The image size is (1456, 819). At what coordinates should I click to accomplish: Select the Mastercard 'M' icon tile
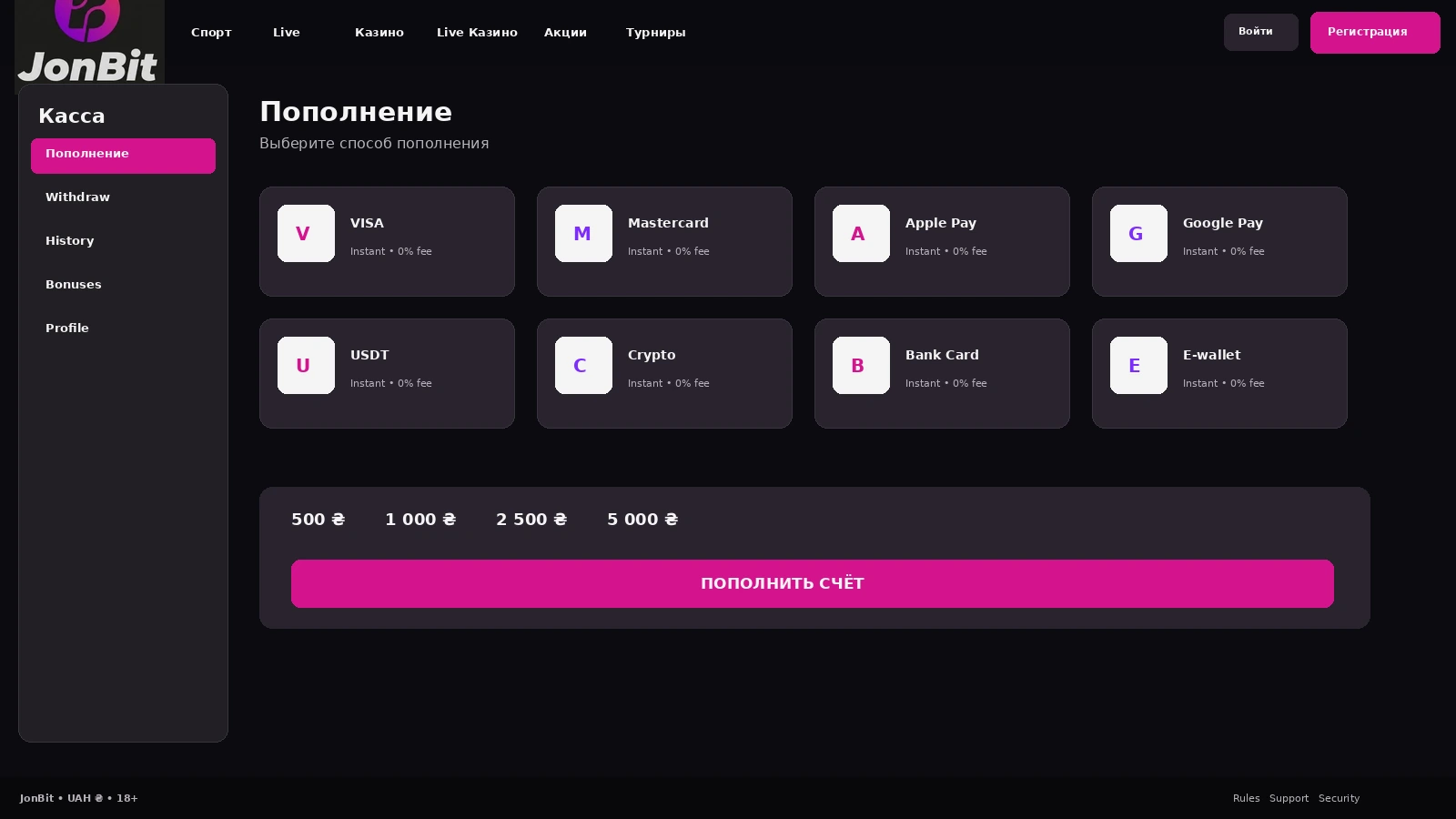point(583,234)
